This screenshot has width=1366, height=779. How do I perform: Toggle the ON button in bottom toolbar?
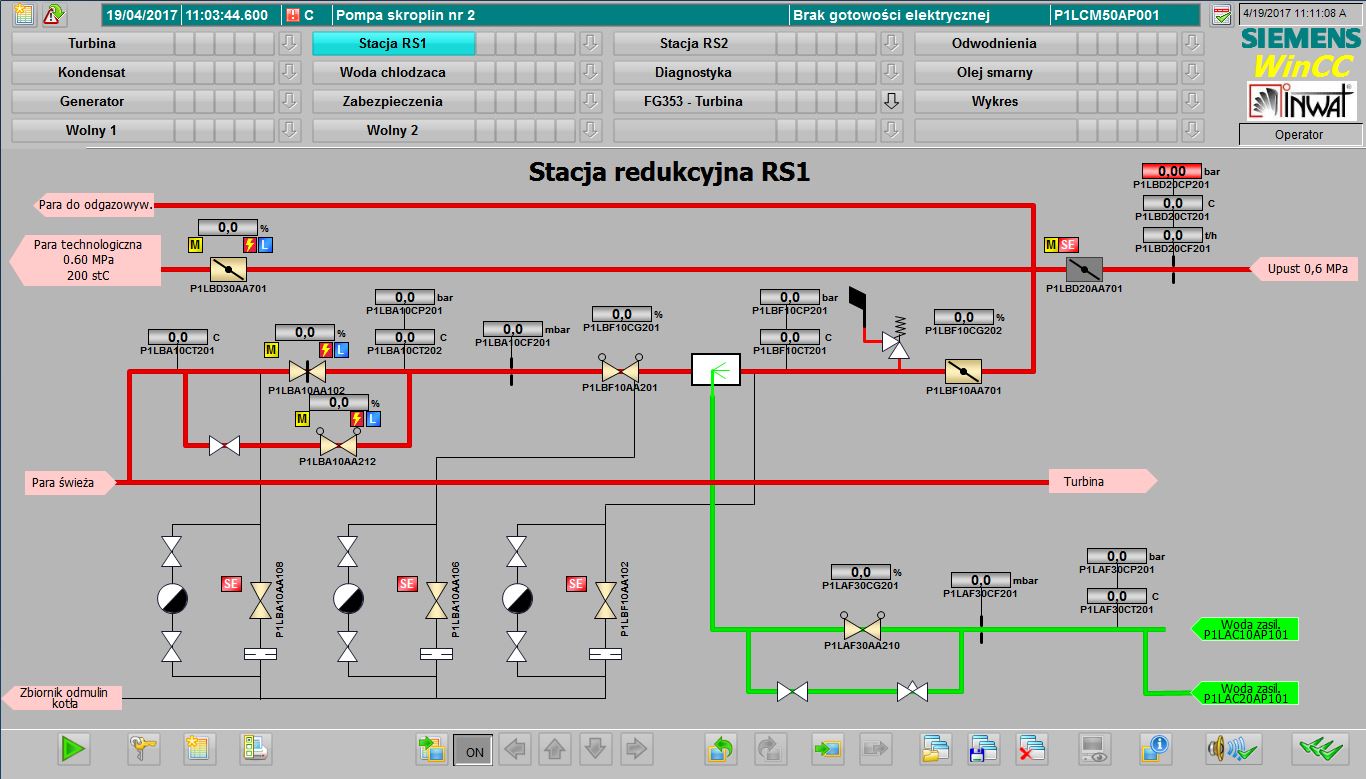pos(474,748)
